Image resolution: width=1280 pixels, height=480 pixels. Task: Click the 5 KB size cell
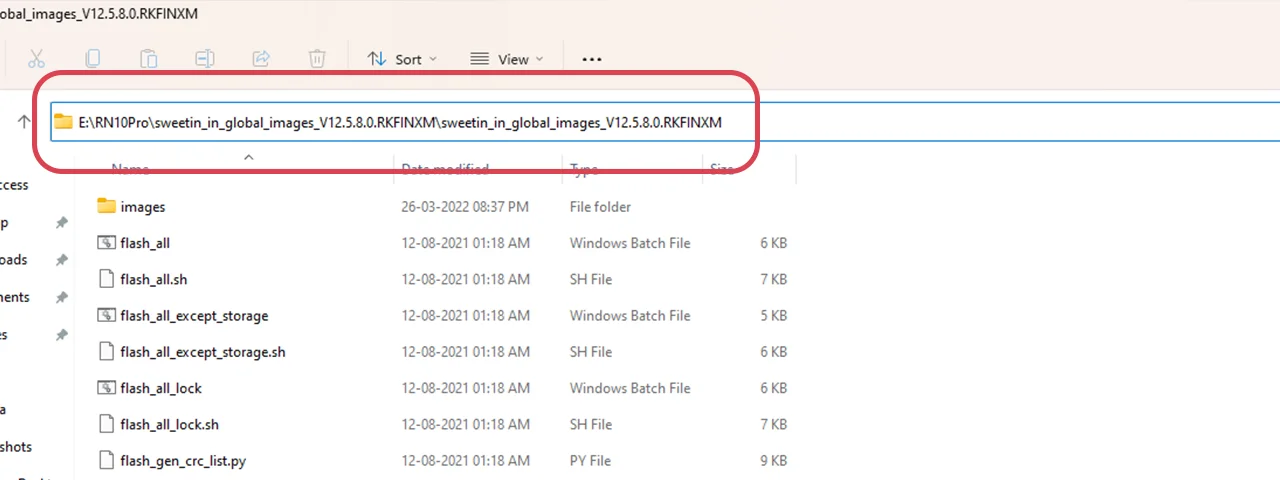tap(773, 316)
